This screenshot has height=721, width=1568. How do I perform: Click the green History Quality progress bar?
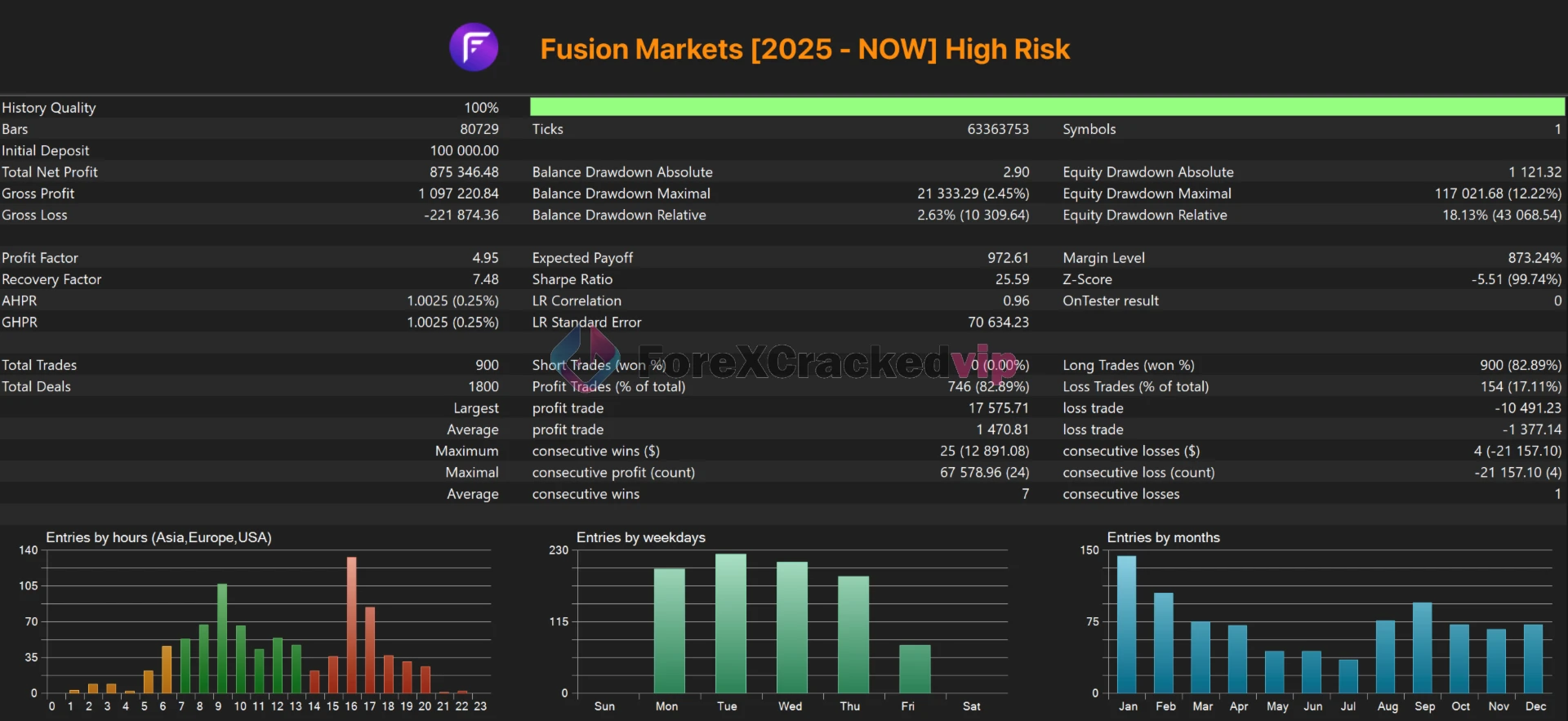(1047, 107)
